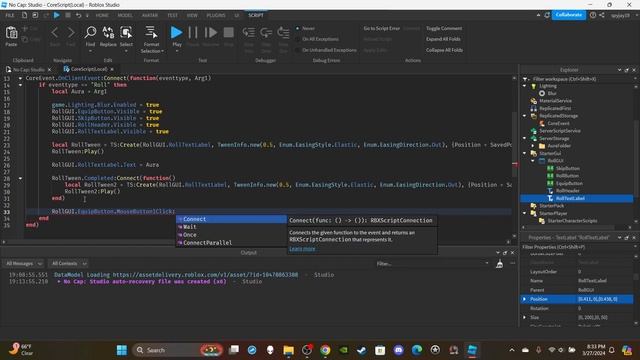Image resolution: width=640 pixels, height=360 pixels.
Task: Choose Connect in autocomplete list
Action: click(x=231, y=219)
